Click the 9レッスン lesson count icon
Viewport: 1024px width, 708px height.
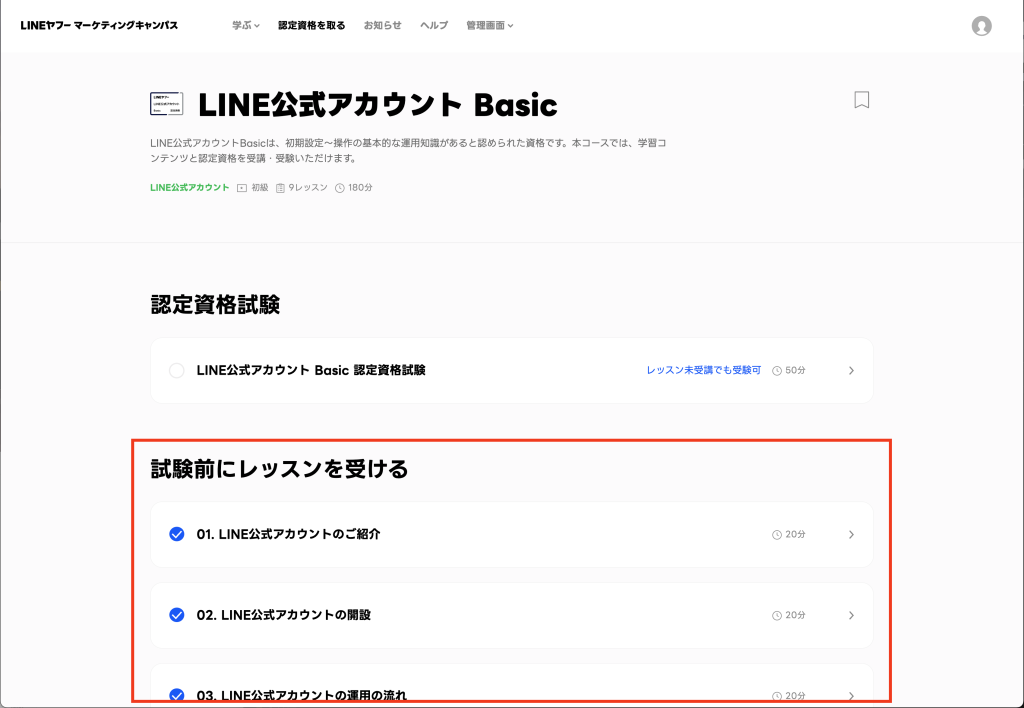pyautogui.click(x=281, y=188)
